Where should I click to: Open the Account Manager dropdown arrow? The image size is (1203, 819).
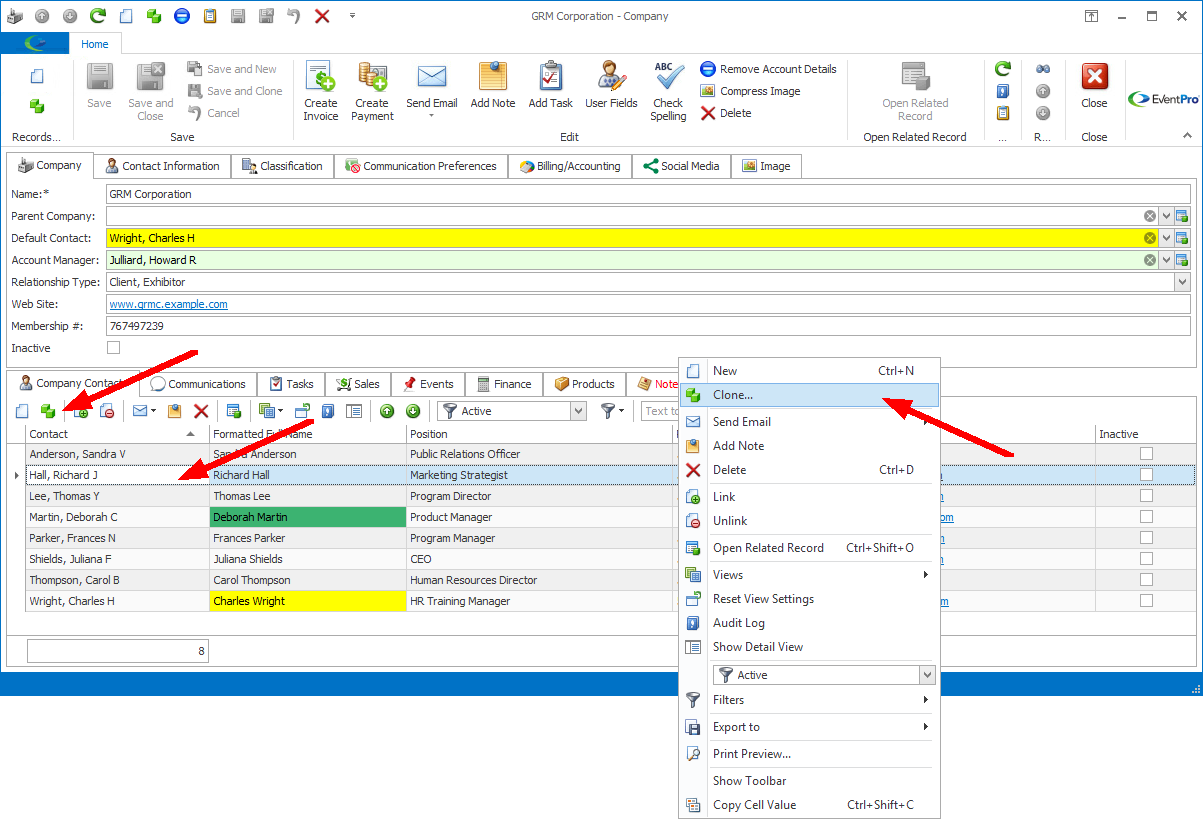(x=1166, y=260)
